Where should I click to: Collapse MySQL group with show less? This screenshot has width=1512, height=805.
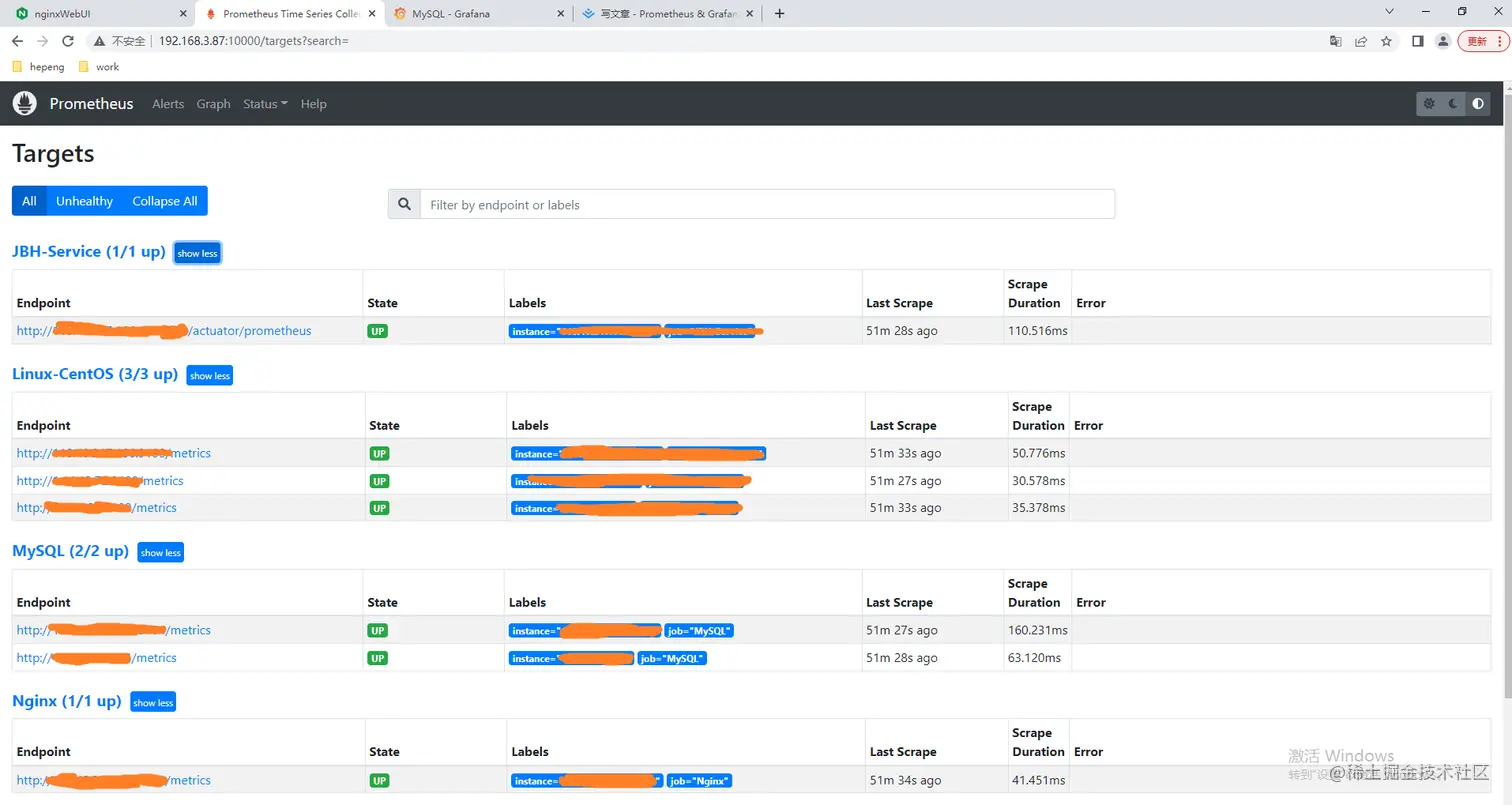coord(160,553)
